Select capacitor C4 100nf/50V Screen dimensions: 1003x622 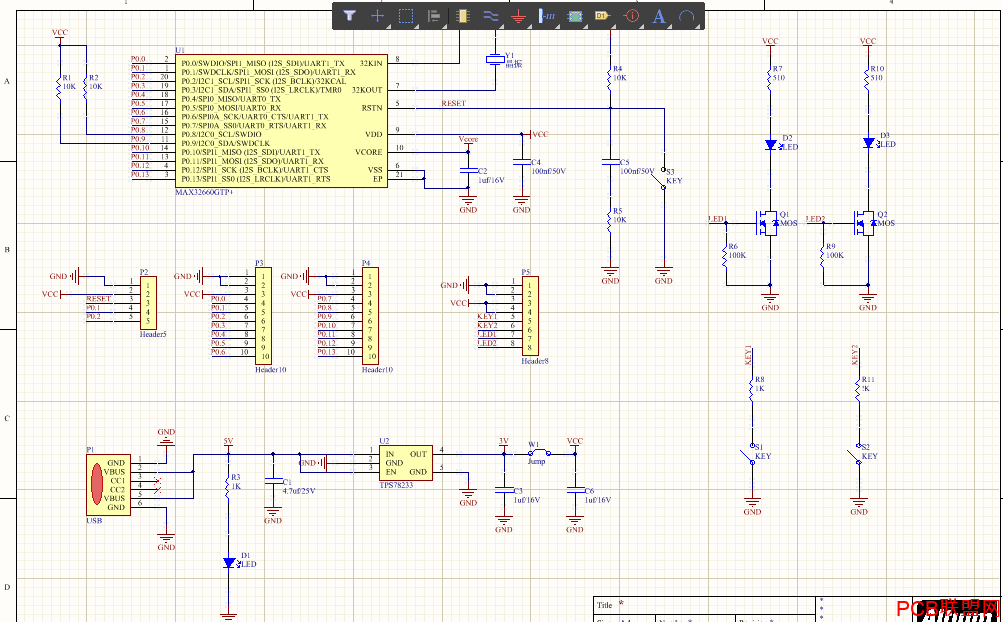pyautogui.click(x=522, y=161)
